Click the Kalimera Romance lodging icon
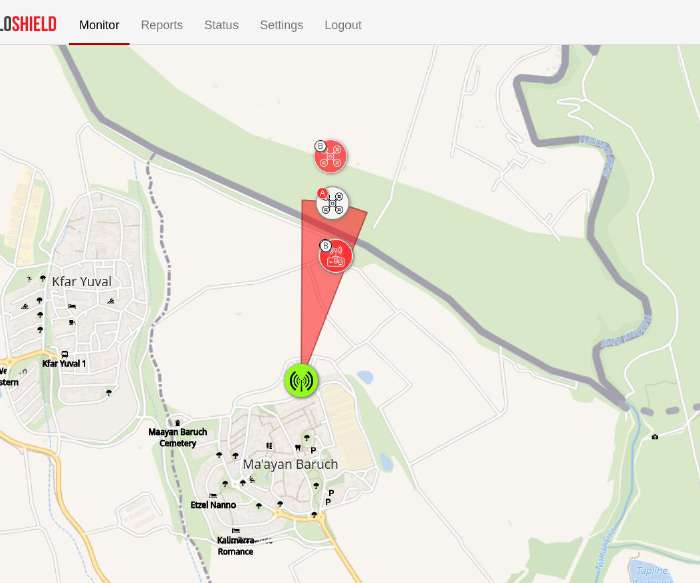 (236, 530)
